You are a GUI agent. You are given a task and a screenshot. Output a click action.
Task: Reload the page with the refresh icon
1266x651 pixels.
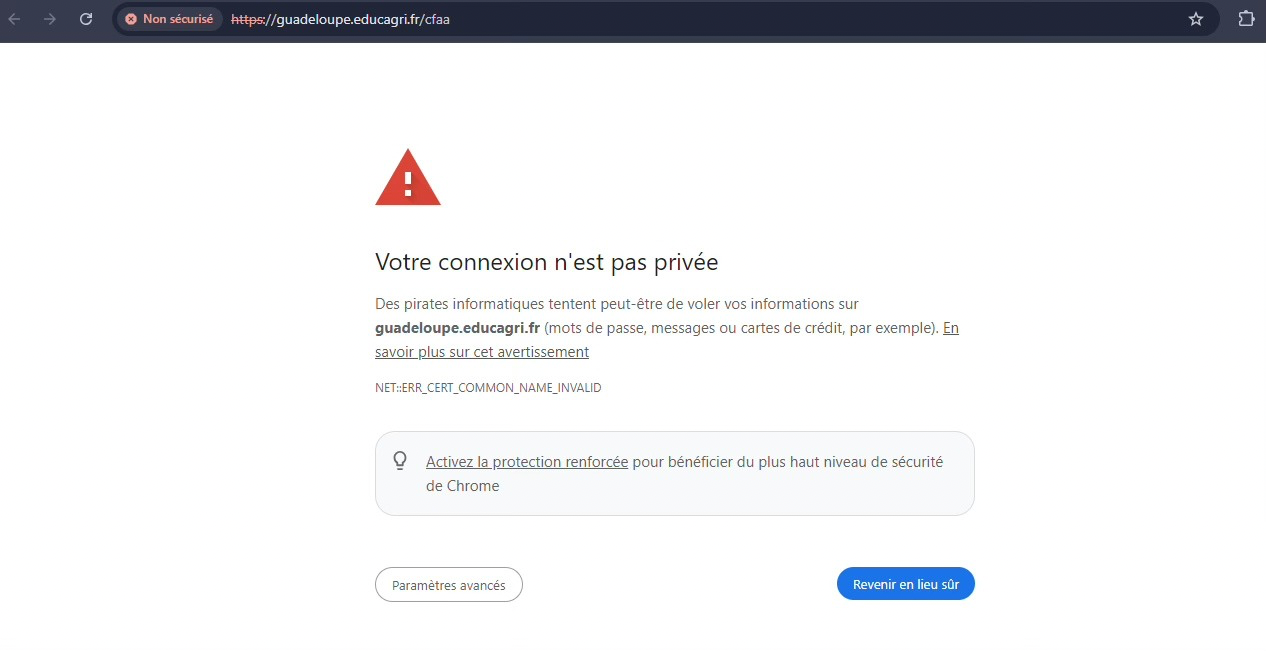pos(86,19)
